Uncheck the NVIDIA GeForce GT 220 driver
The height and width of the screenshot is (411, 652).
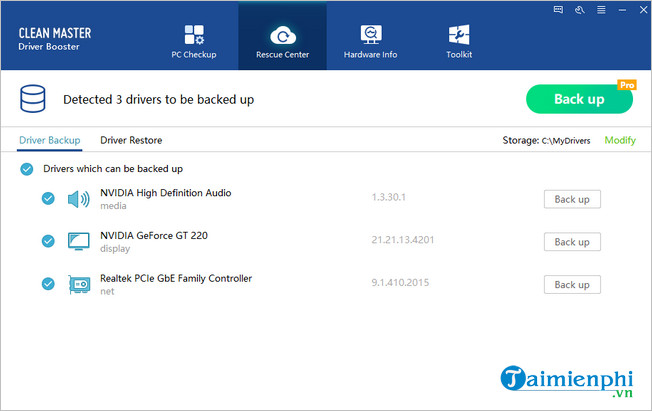coord(48,241)
